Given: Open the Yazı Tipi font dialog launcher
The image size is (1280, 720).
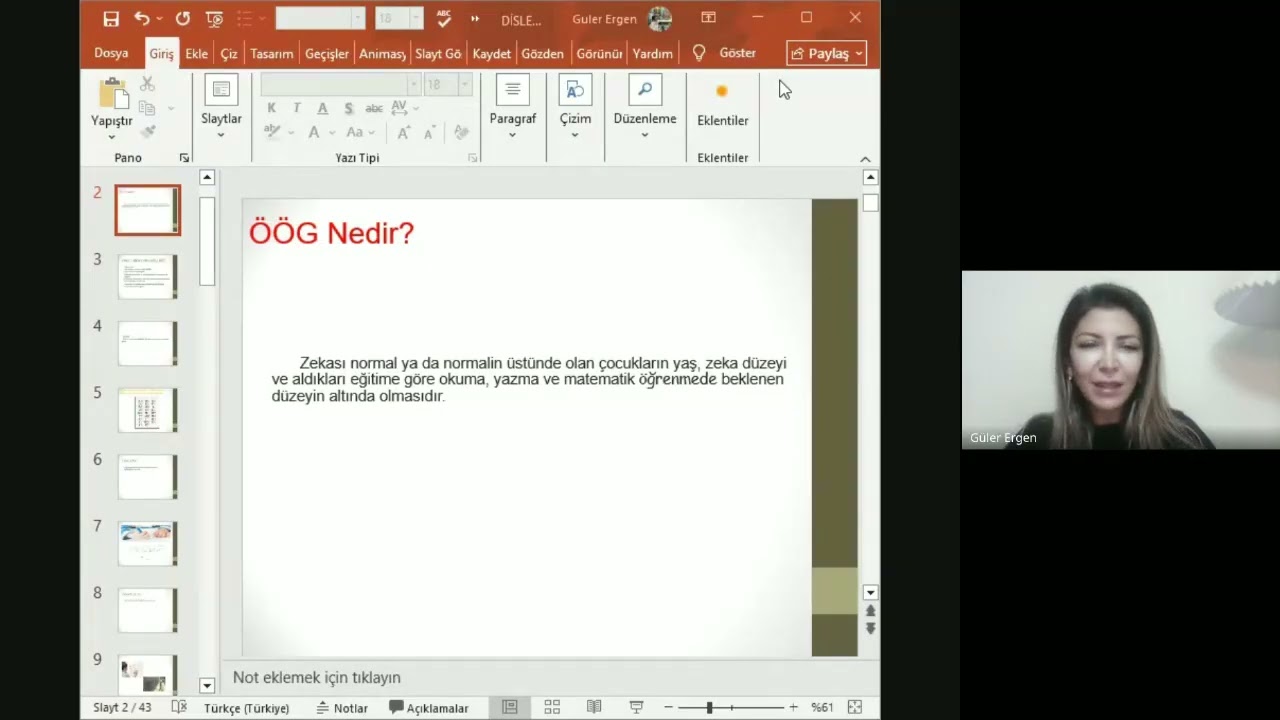Looking at the screenshot, I should pyautogui.click(x=472, y=158).
